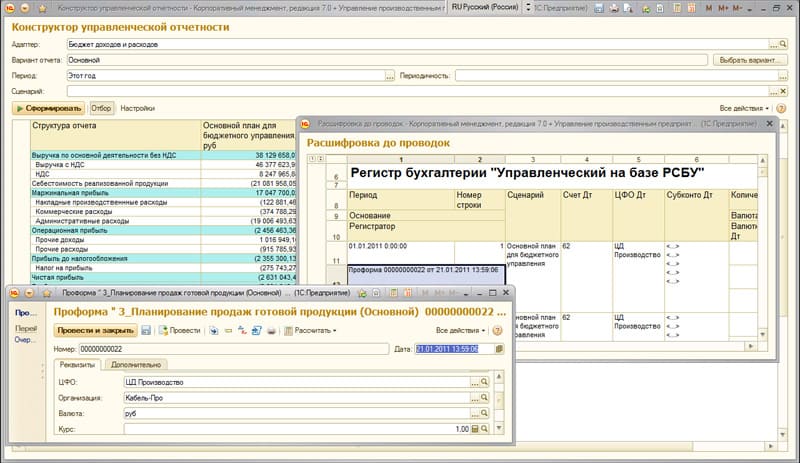Click ellipsis button in Периодичность field
Screen dimensions: 800x463
tap(783, 76)
